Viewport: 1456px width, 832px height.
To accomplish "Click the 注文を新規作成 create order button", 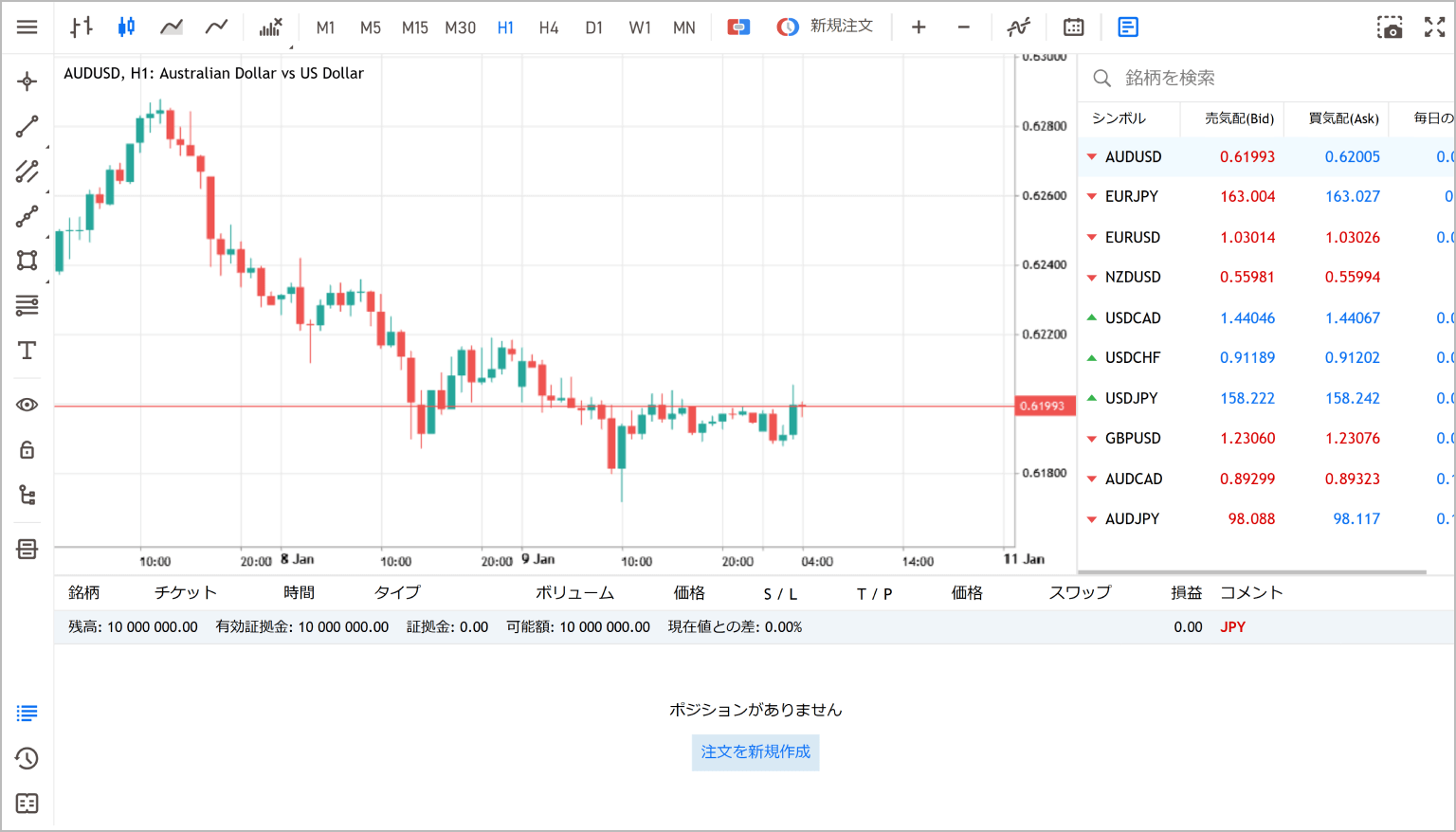I will 755,751.
